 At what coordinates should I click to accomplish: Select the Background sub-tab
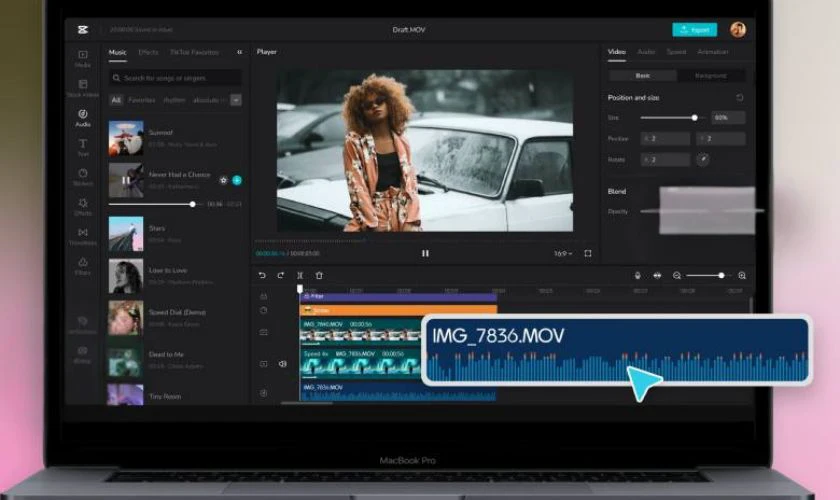click(710, 76)
